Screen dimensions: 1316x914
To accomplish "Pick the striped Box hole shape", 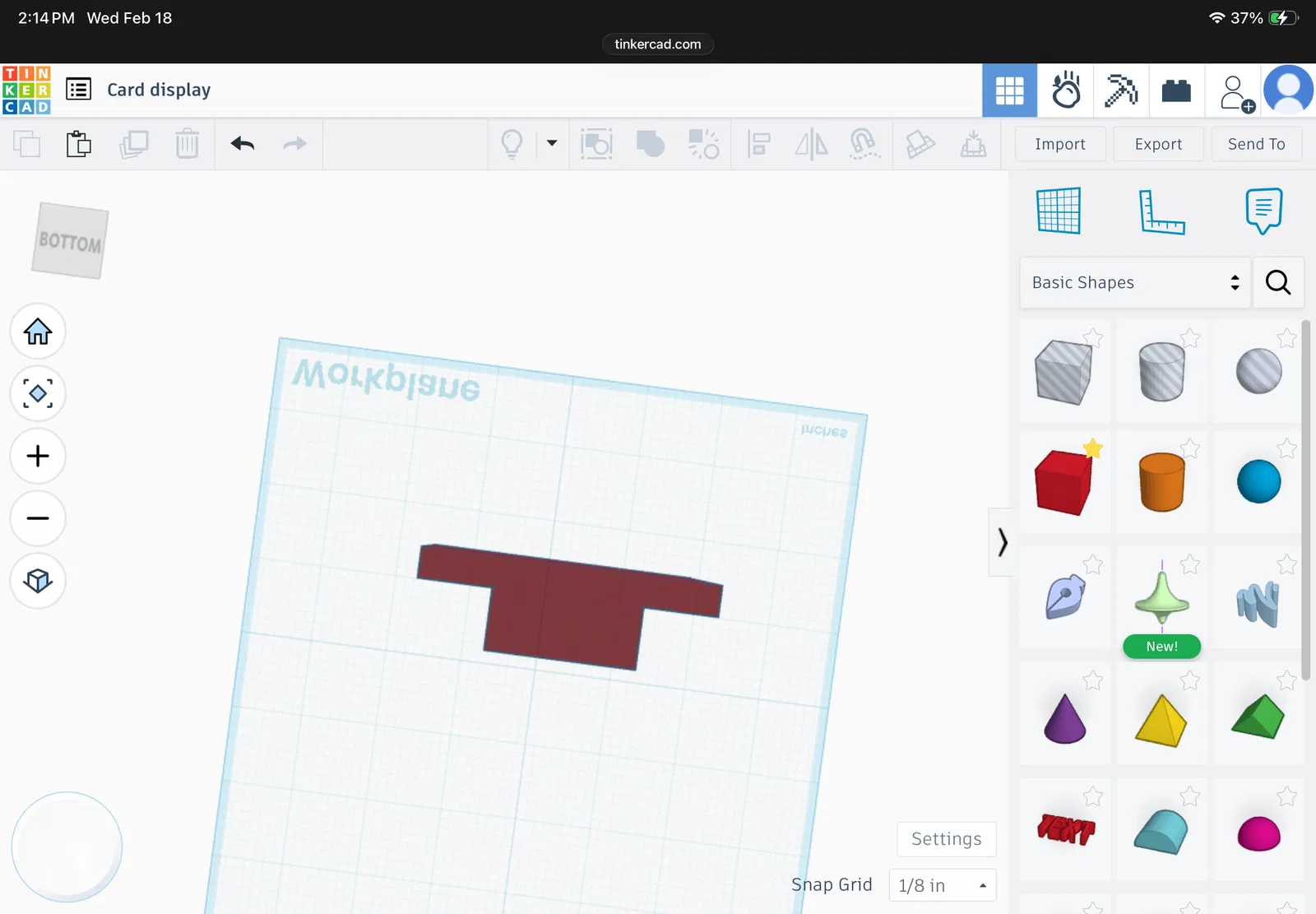I will pos(1063,373).
